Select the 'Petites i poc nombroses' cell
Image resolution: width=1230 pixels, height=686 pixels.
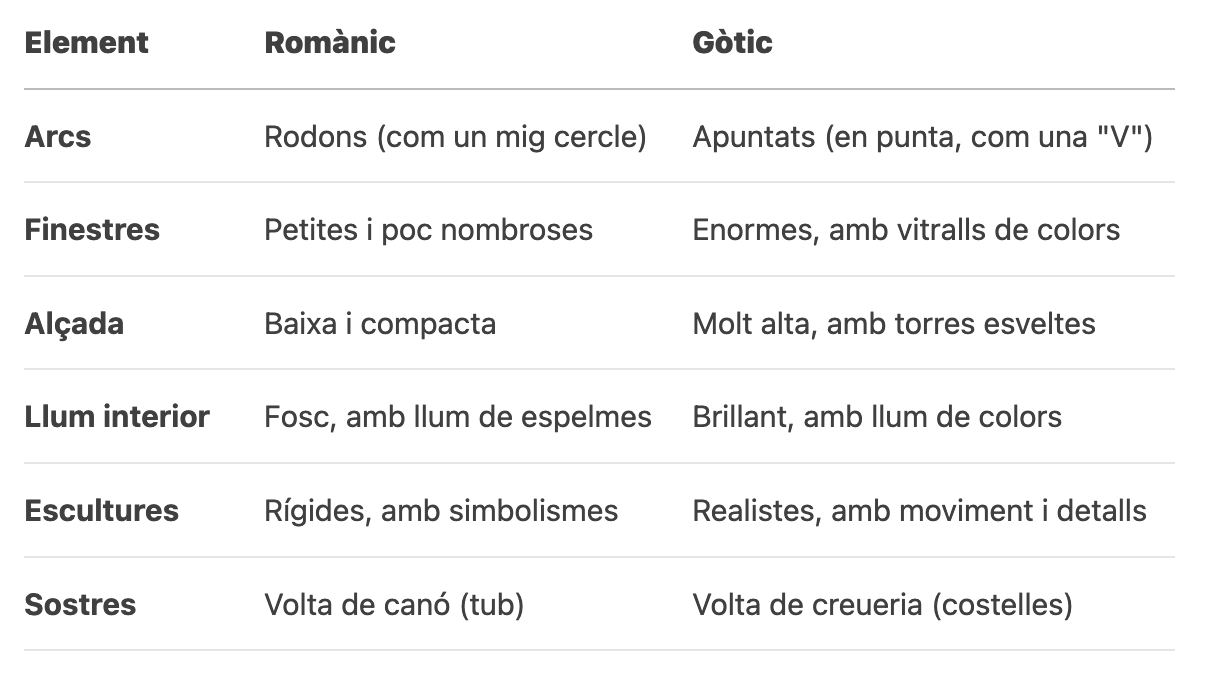tap(428, 230)
